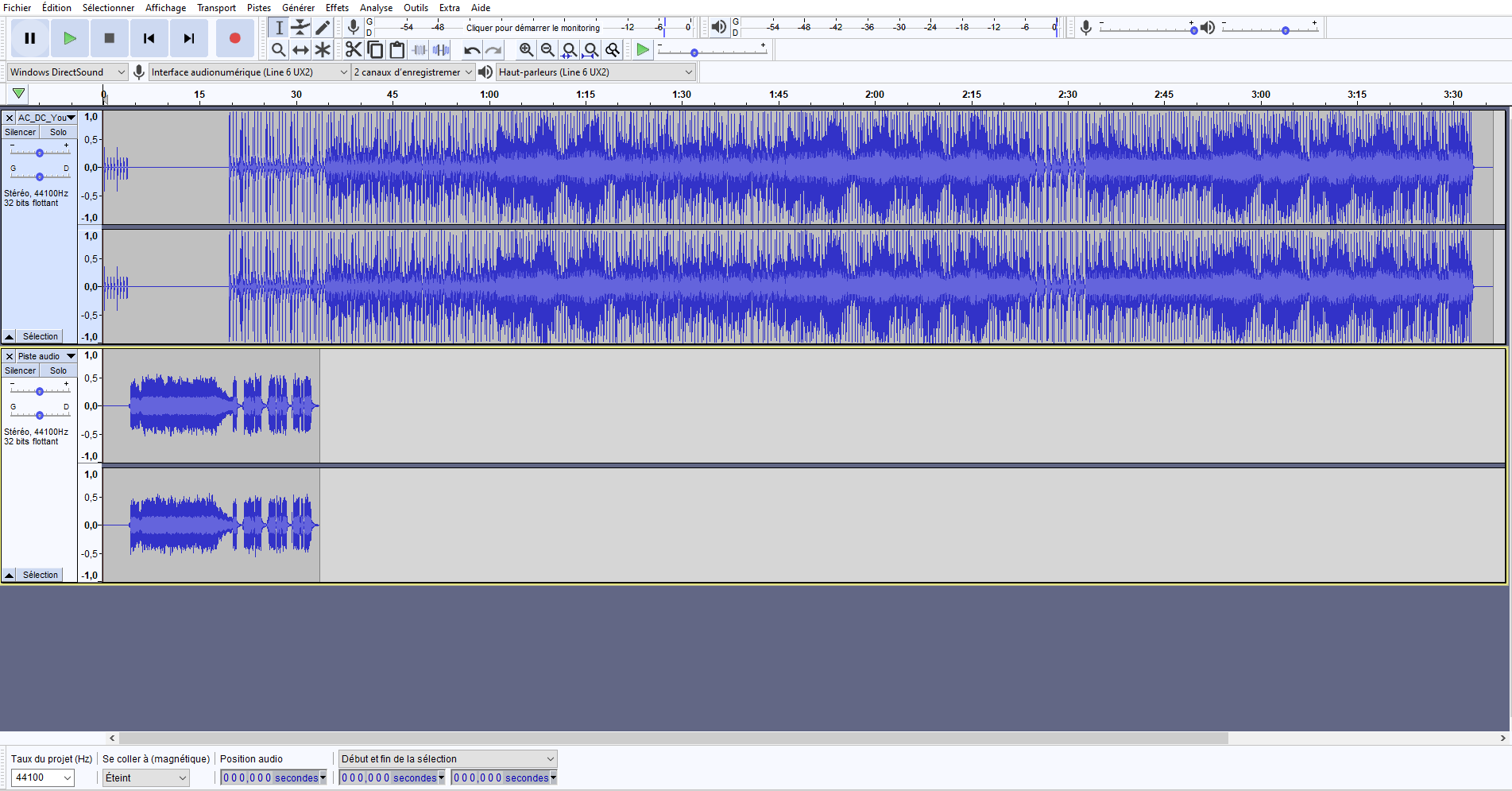Click Sélection button on Piste audio track
This screenshot has width=1512, height=791.
tap(40, 575)
